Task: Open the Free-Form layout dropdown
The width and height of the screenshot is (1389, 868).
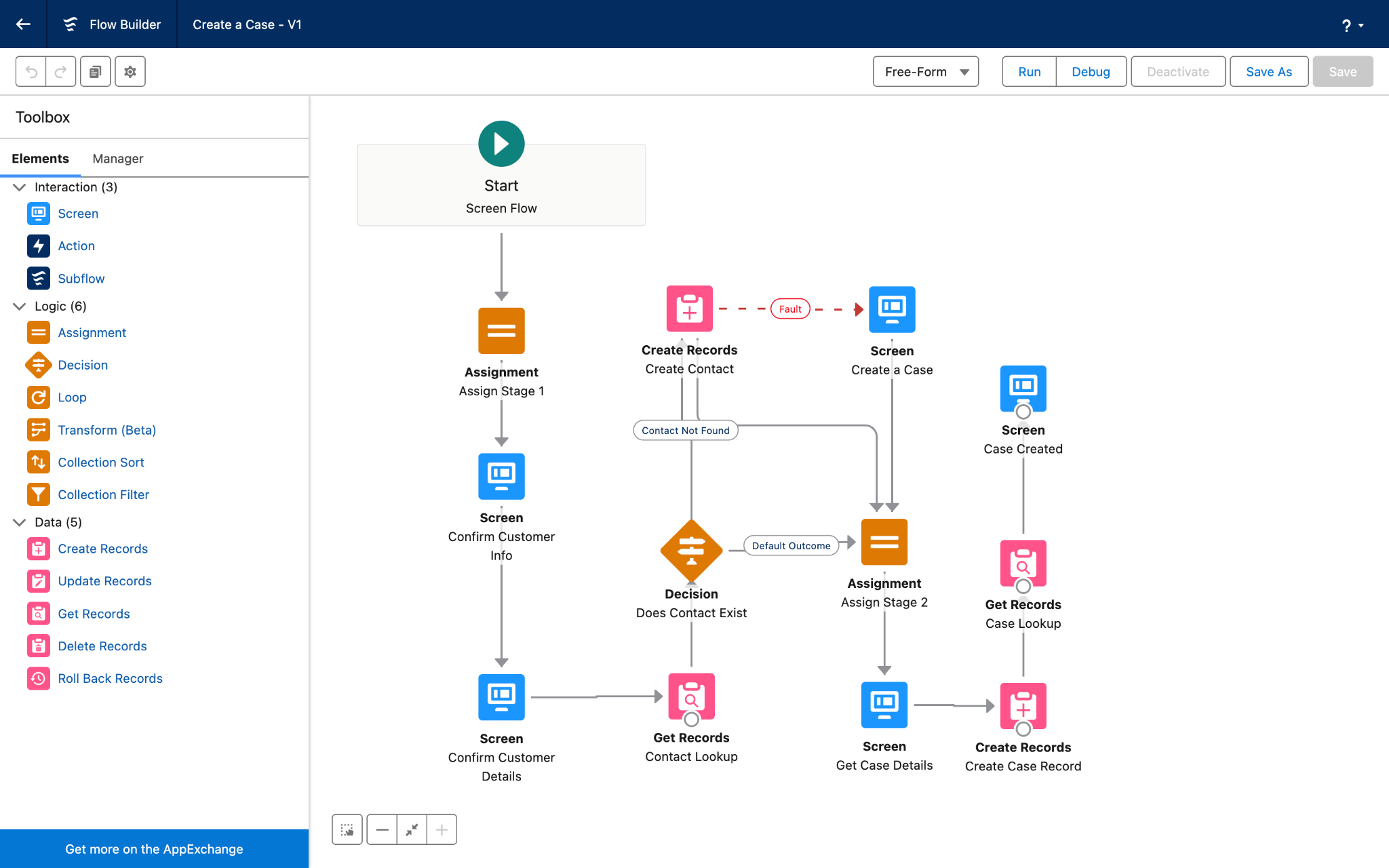Action: pyautogui.click(x=925, y=72)
